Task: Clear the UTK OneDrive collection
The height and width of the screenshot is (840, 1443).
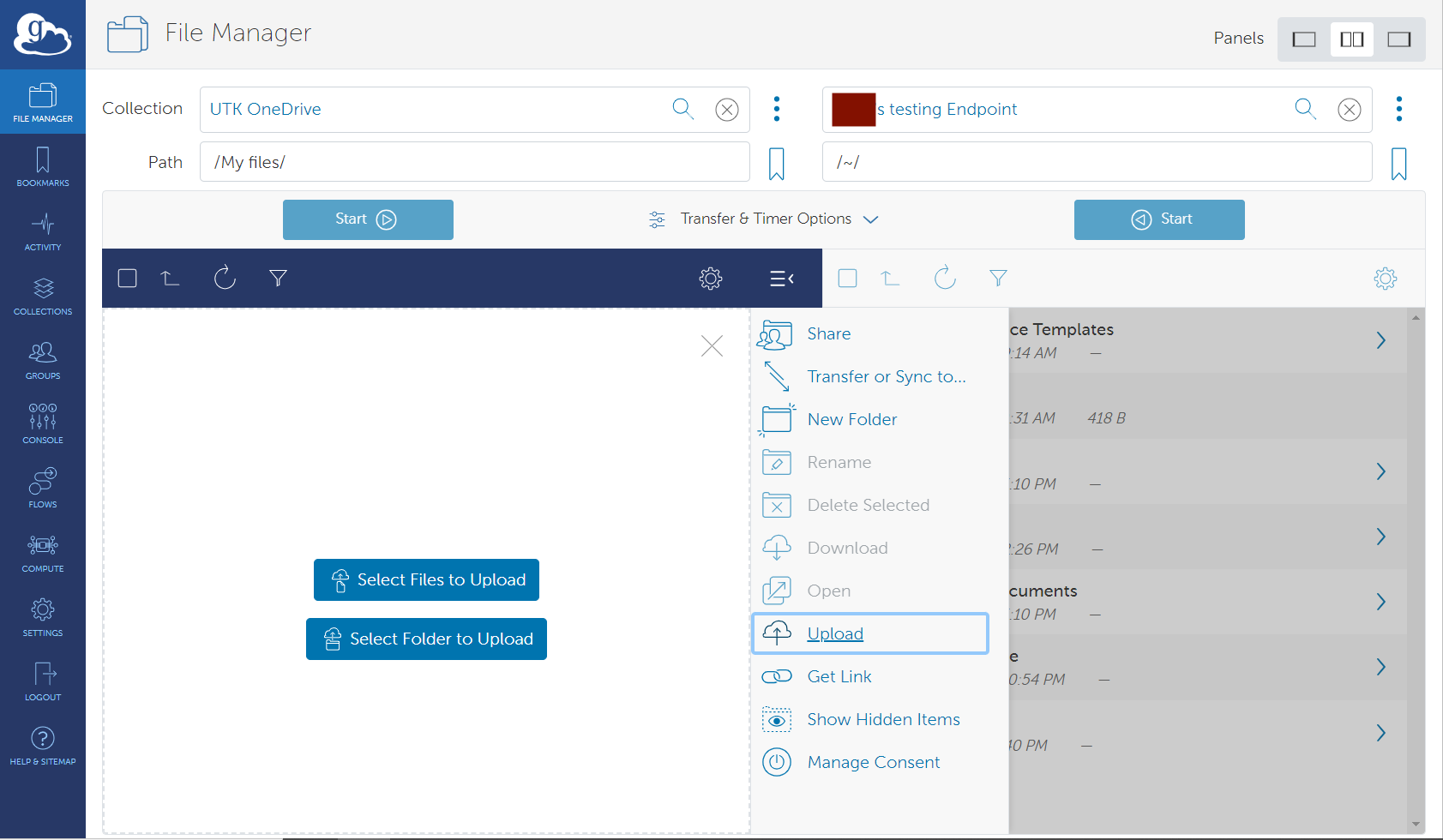Action: [727, 110]
